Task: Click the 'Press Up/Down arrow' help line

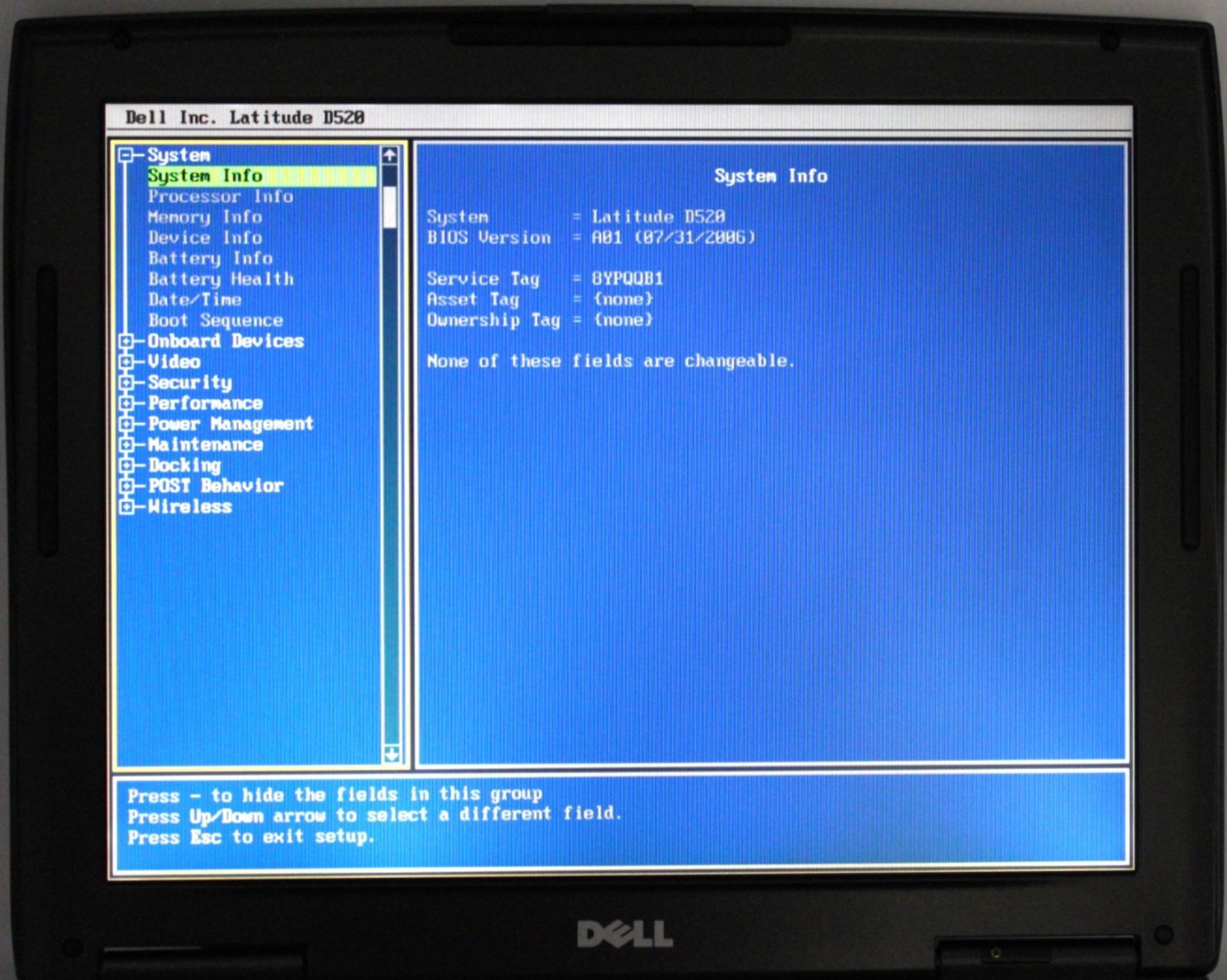Action: coord(375,815)
